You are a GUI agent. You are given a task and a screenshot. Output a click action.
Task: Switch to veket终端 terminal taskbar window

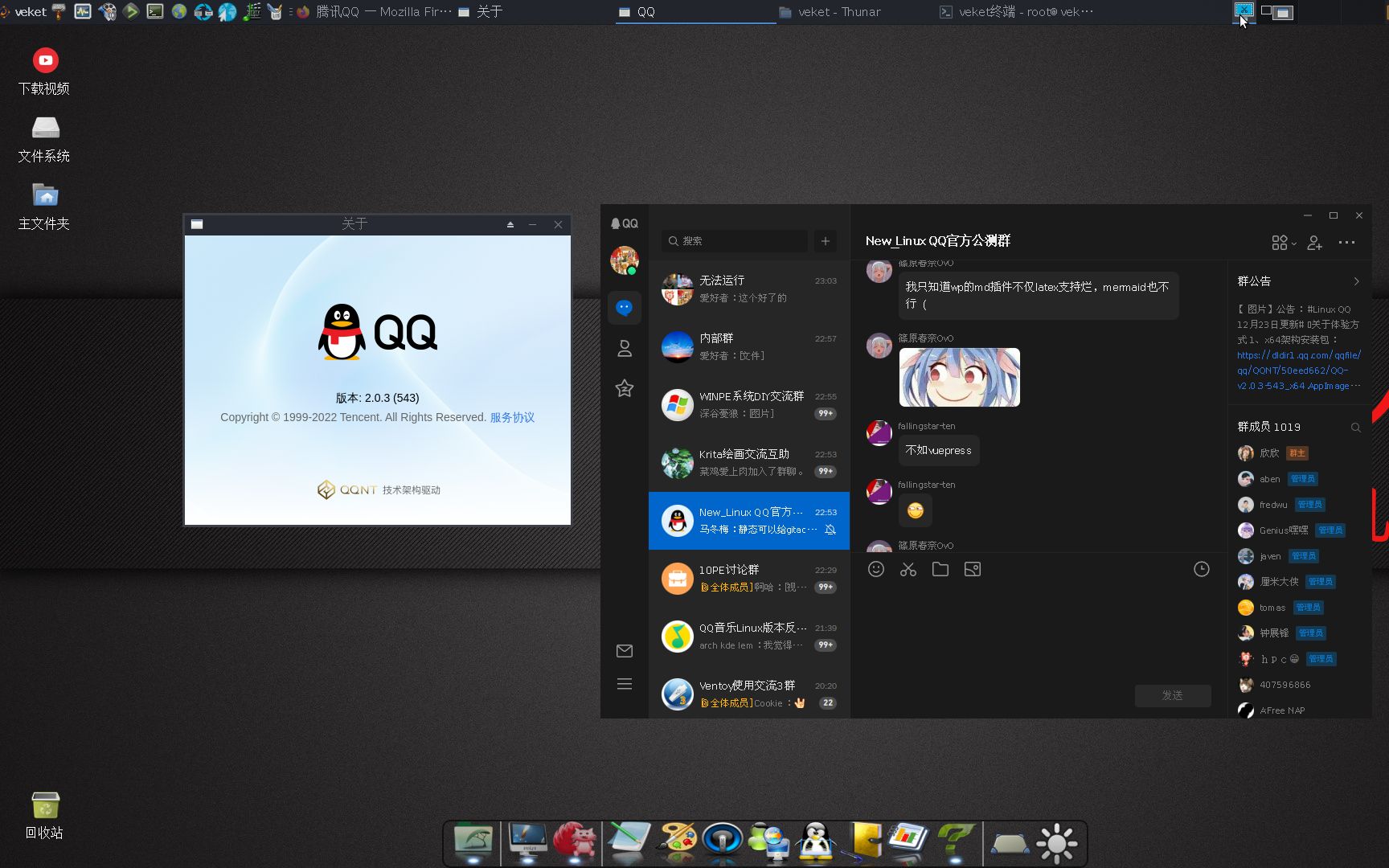(1017, 12)
